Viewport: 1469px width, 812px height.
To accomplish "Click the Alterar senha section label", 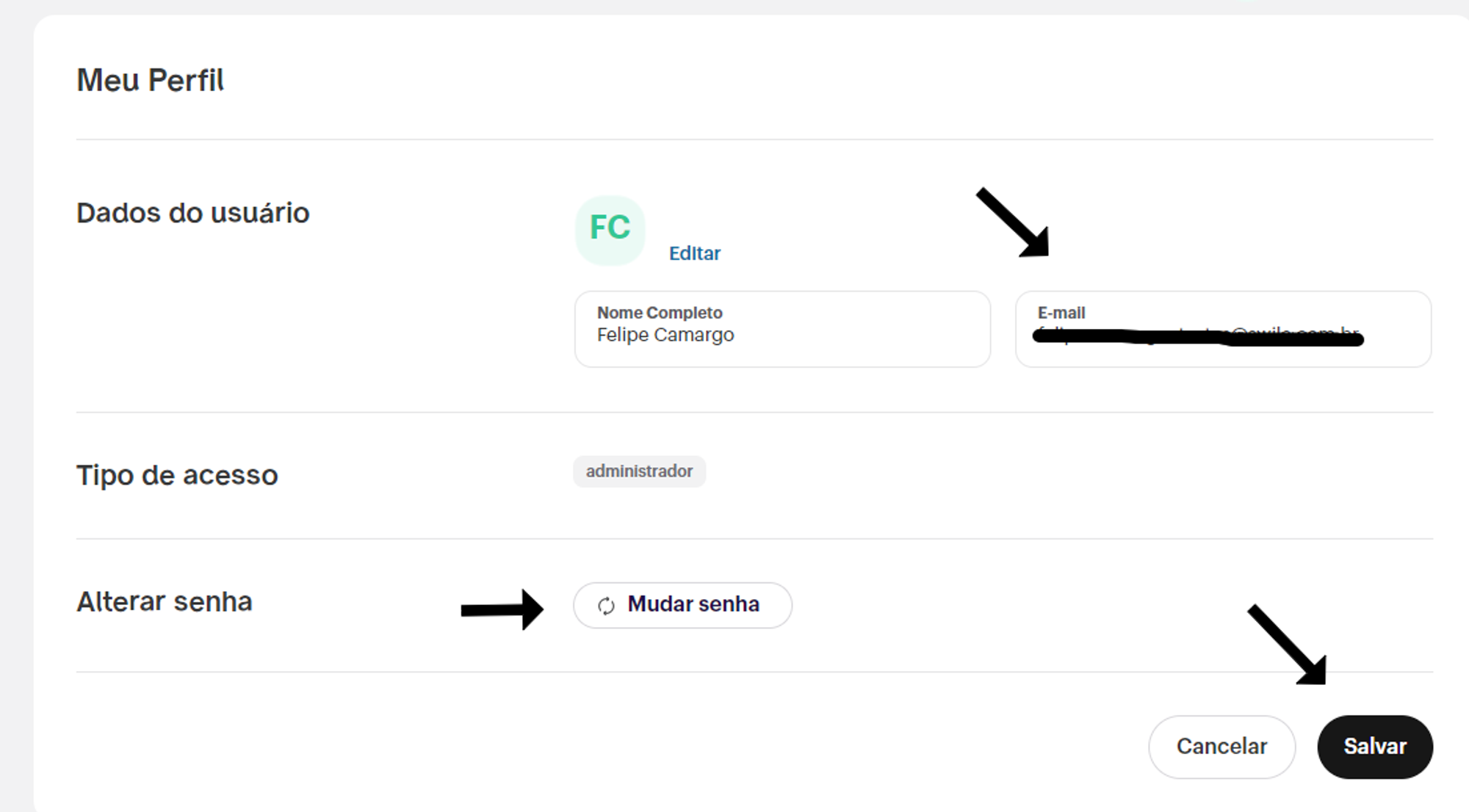I will coord(165,602).
